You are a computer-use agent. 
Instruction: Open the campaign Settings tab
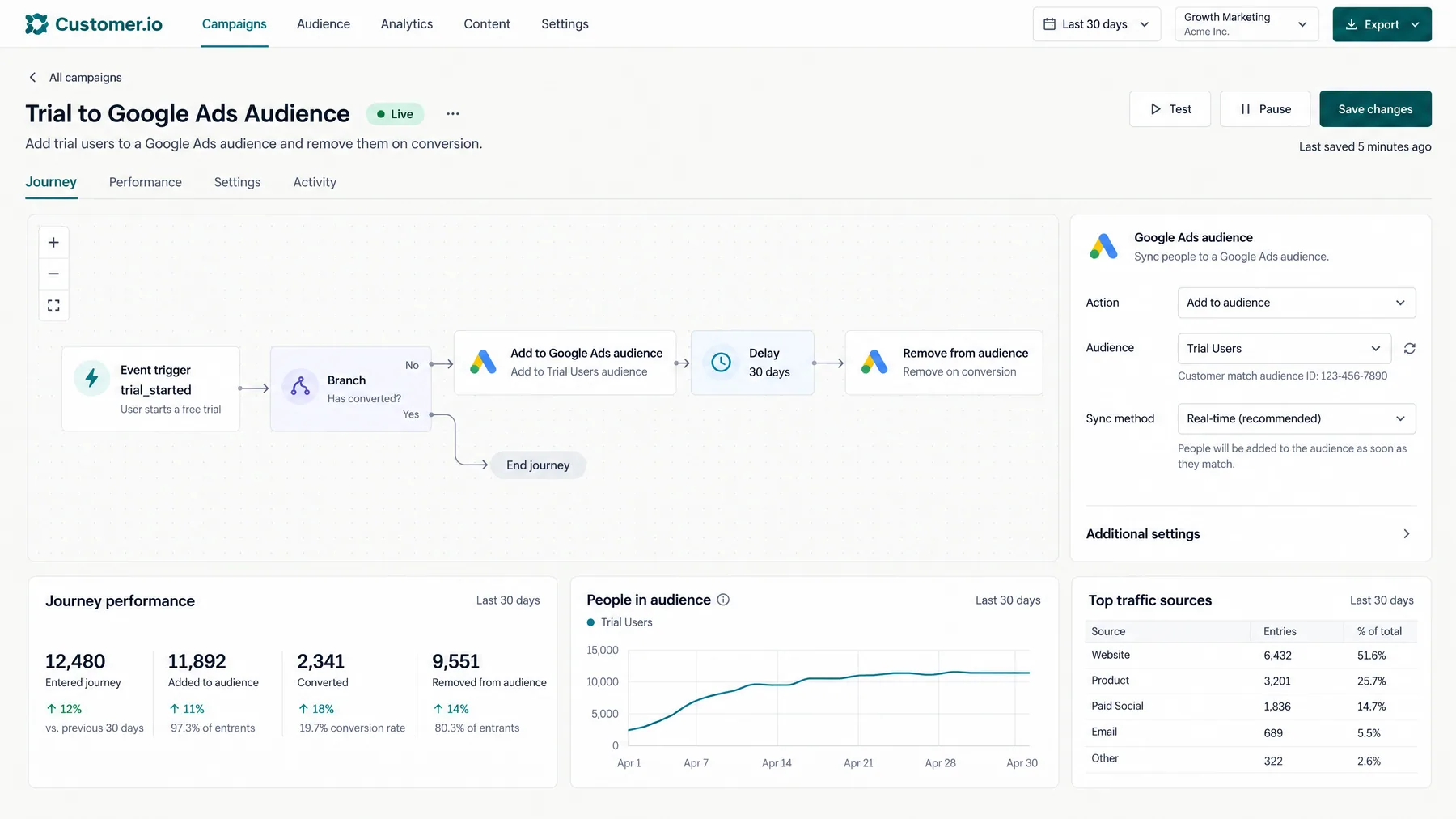pyautogui.click(x=237, y=182)
